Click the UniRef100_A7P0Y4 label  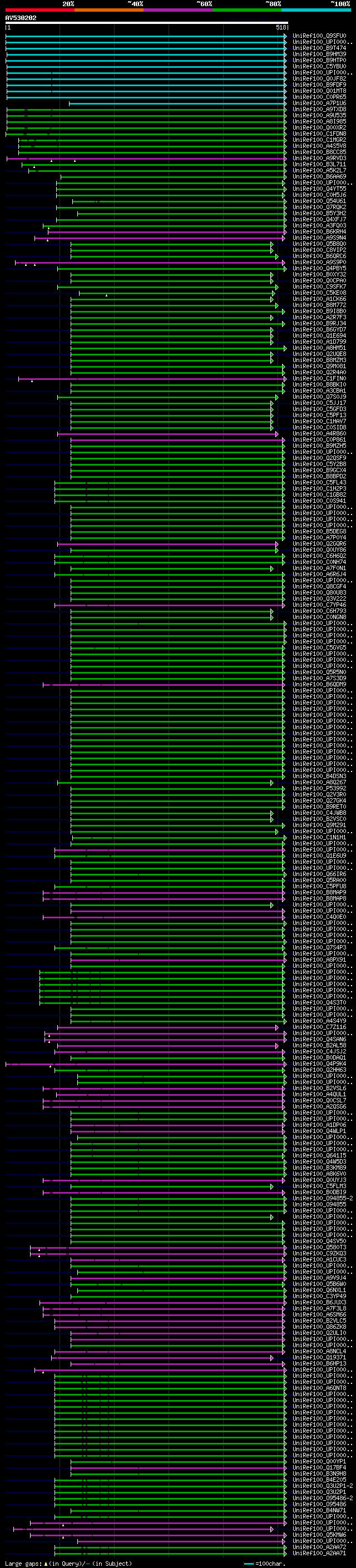(319, 537)
